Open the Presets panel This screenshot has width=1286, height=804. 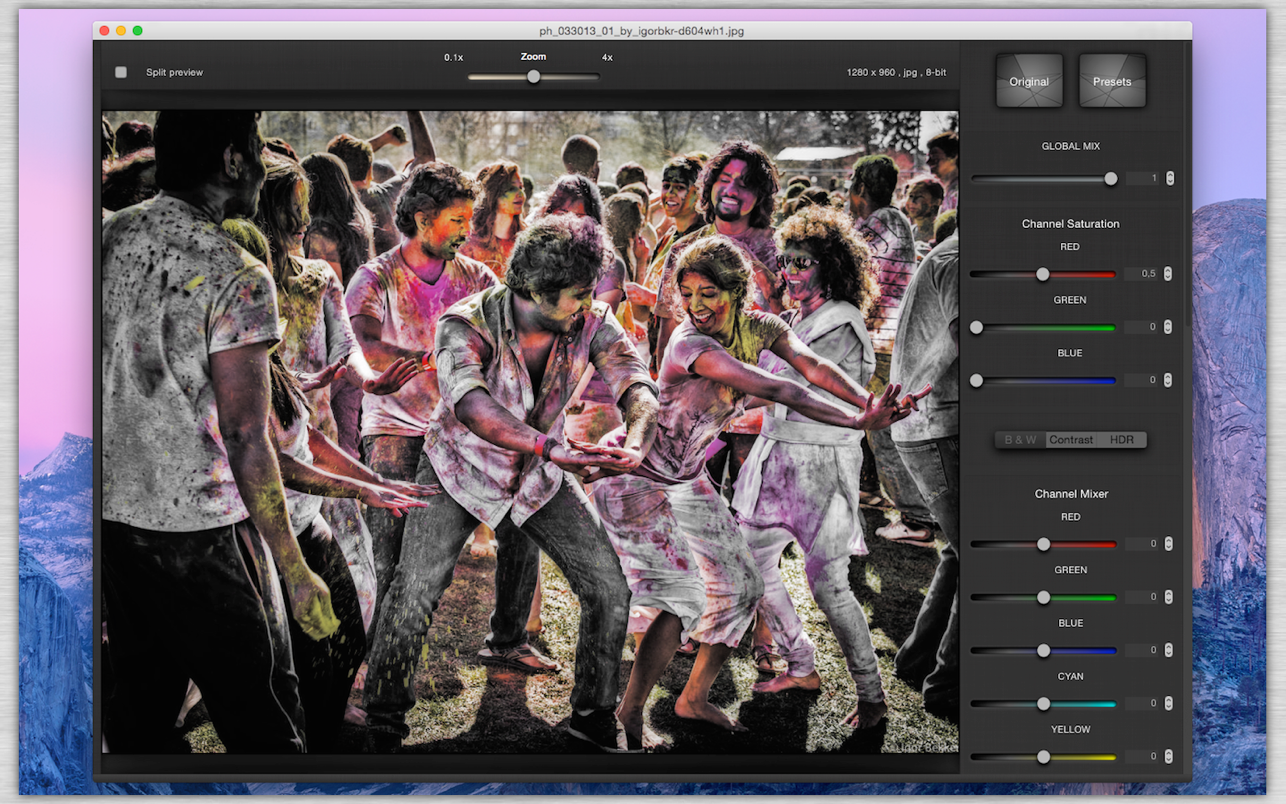1112,81
